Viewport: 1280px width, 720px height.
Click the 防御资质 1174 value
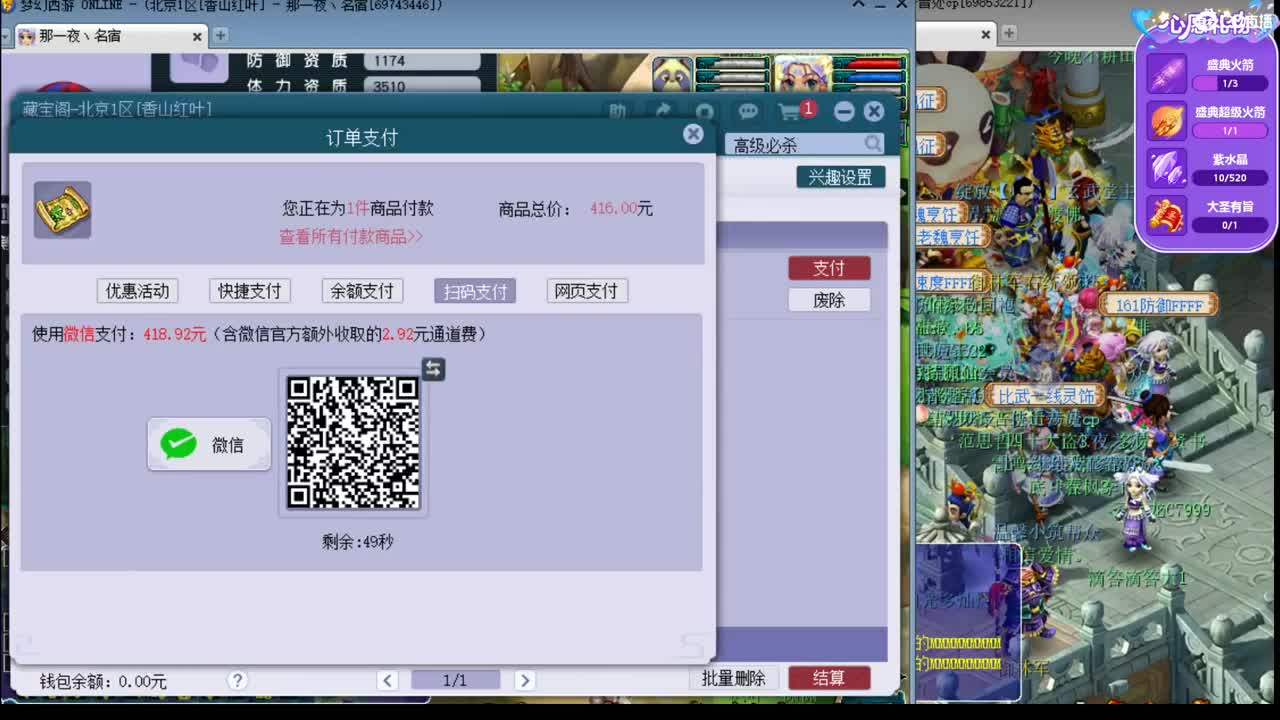pyautogui.click(x=421, y=61)
